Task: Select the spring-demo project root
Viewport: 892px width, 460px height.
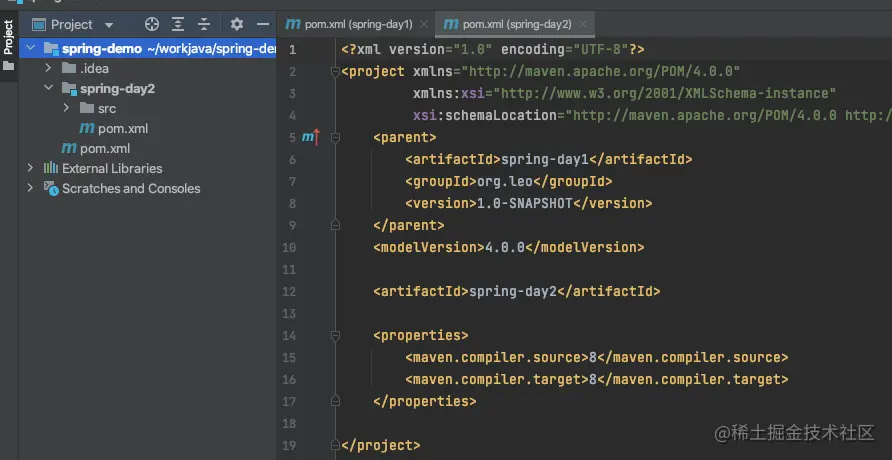Action: (x=148, y=48)
